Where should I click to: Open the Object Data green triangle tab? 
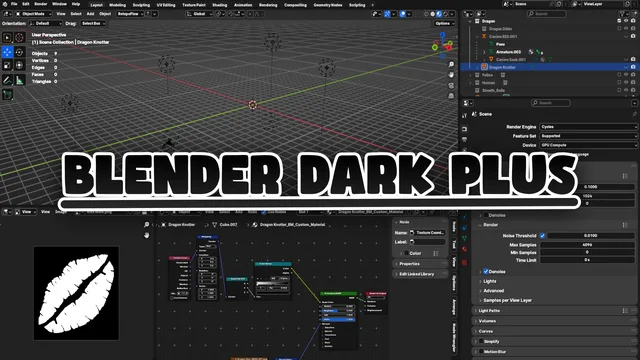coord(464,238)
